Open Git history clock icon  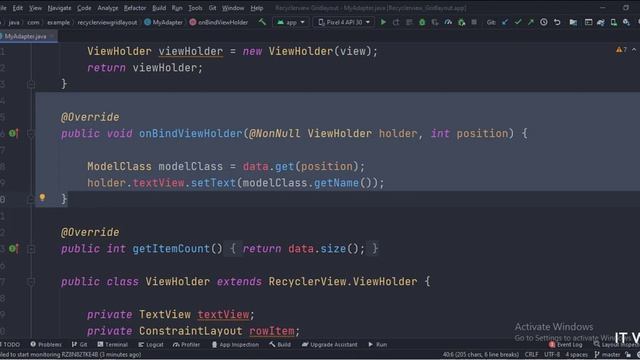(544, 22)
